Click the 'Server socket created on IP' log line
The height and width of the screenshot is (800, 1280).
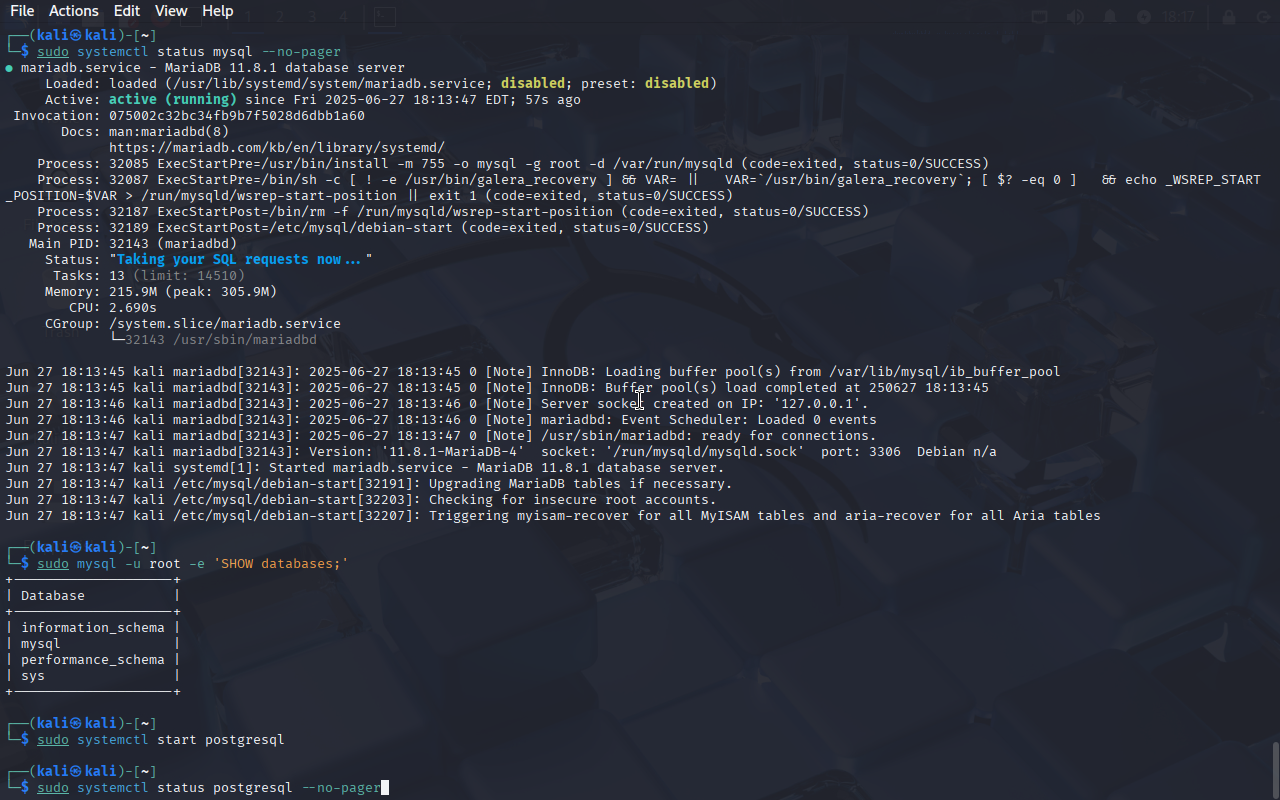click(x=437, y=404)
